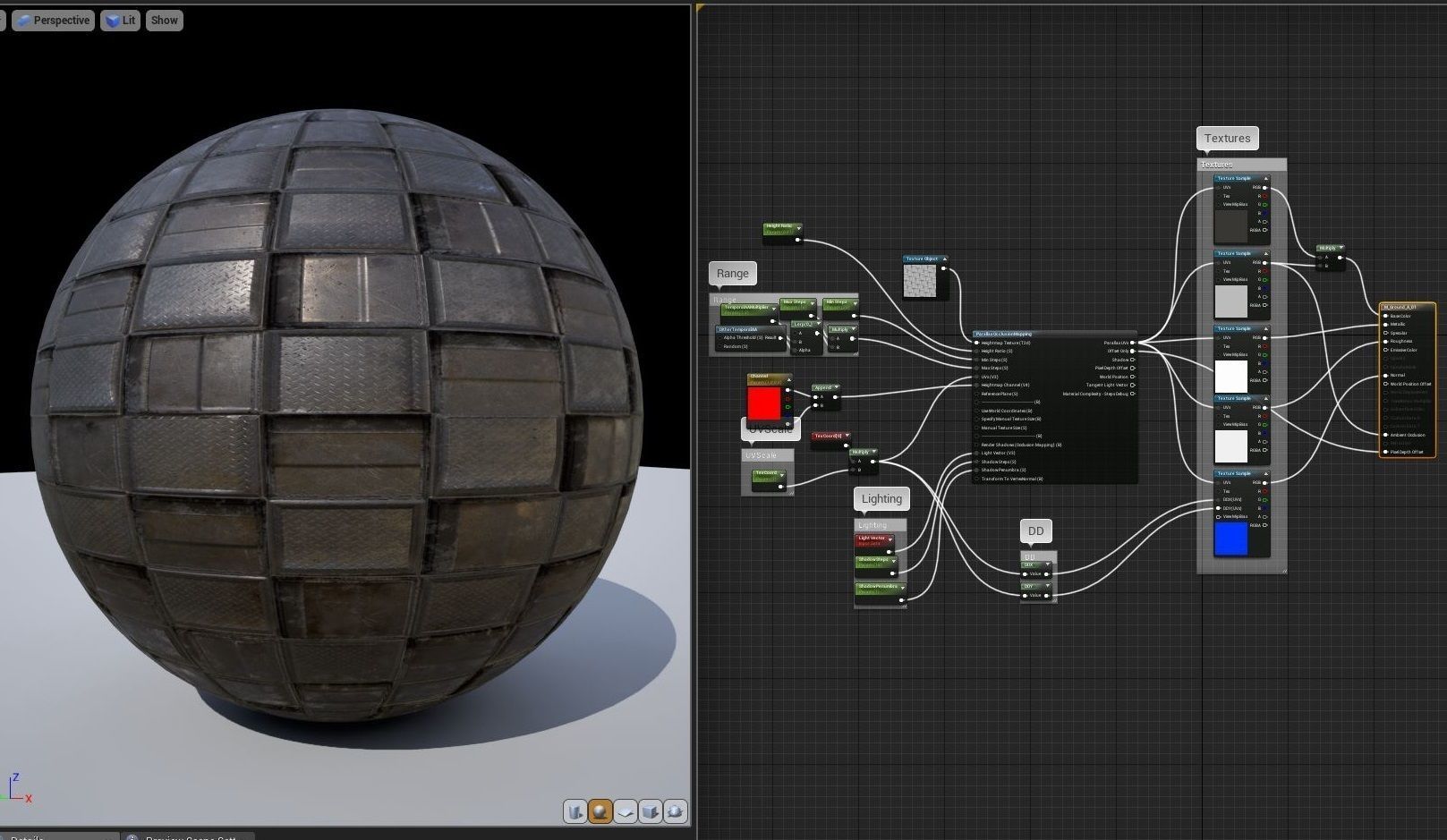The width and height of the screenshot is (1447, 840).
Task: Click the Textures comment box header bar
Action: click(x=1241, y=165)
